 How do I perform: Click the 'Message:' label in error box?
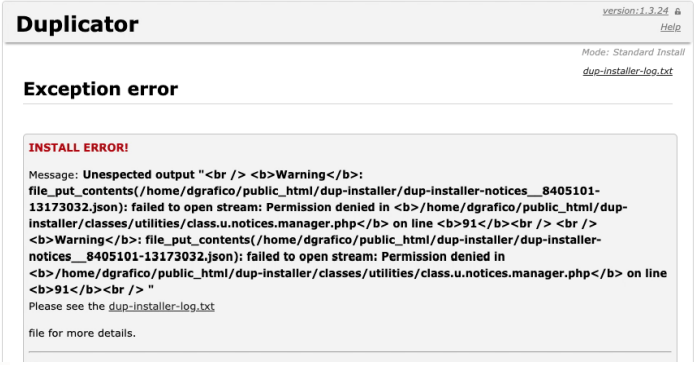pos(53,175)
